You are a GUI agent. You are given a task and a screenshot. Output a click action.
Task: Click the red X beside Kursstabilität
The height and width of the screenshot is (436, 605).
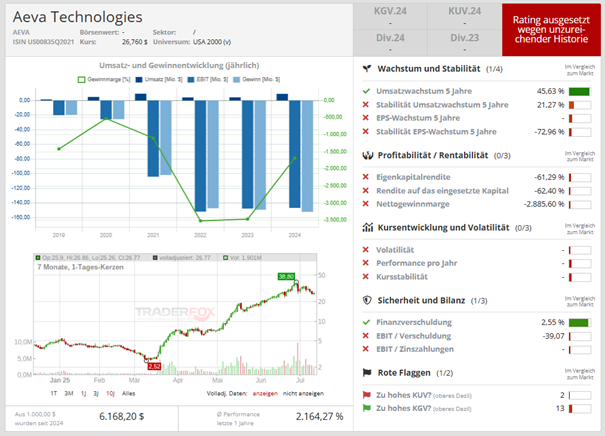[366, 277]
